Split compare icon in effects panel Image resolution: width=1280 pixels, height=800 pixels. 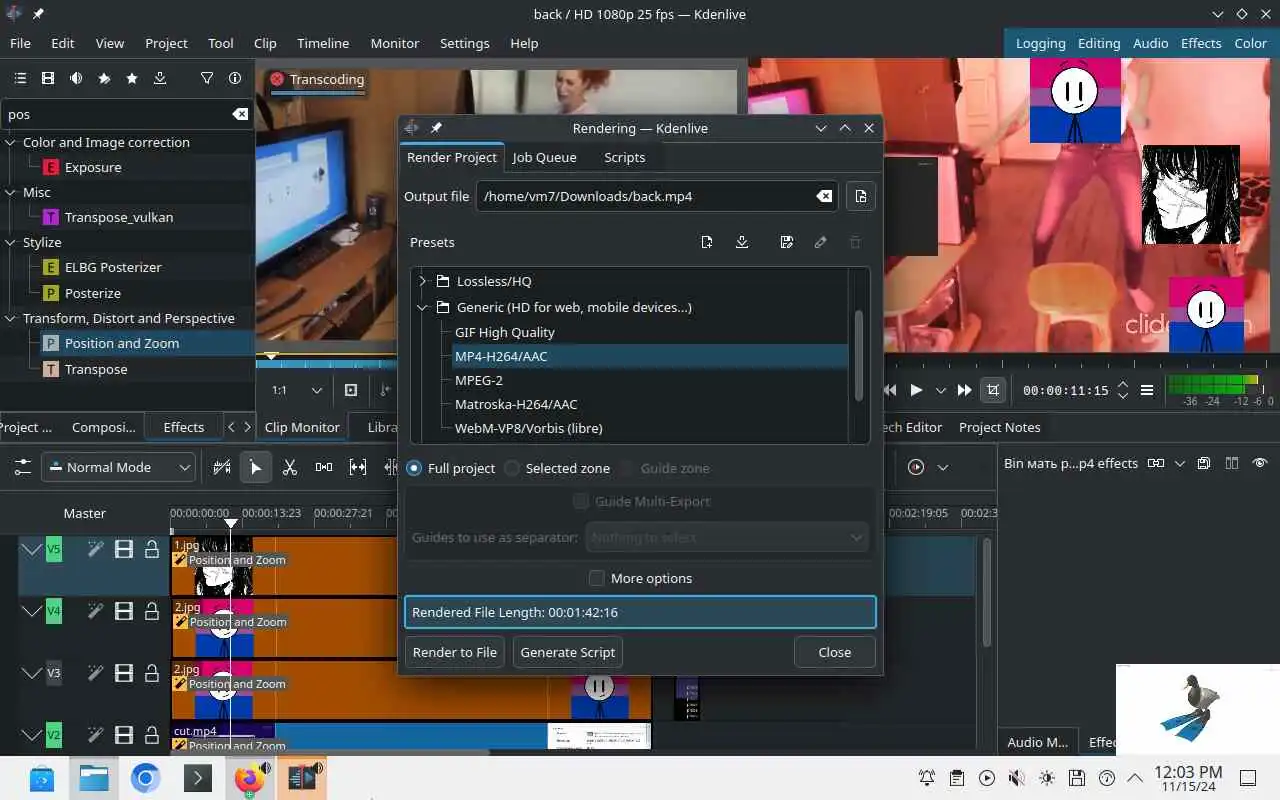(x=1232, y=464)
